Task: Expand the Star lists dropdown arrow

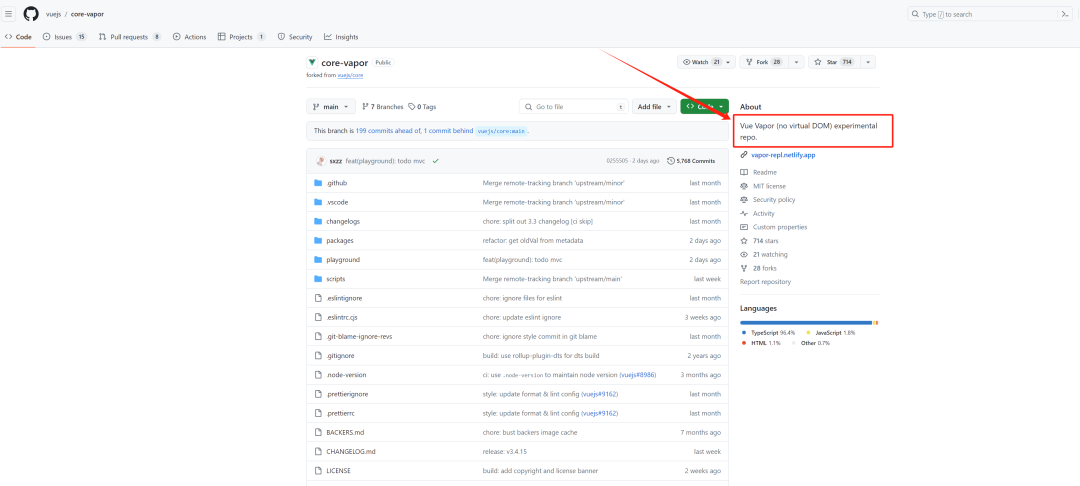Action: pyautogui.click(x=867, y=62)
